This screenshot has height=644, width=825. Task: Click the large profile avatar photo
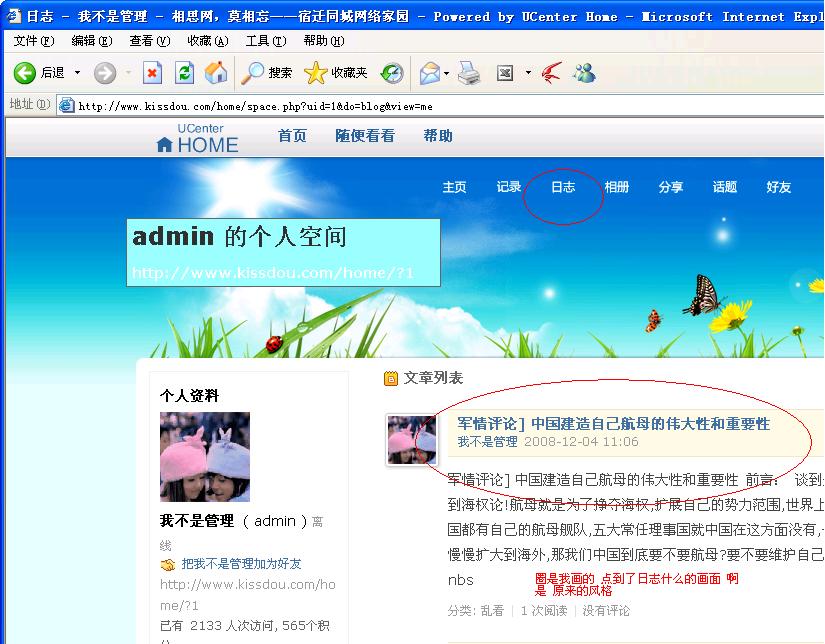coord(205,457)
